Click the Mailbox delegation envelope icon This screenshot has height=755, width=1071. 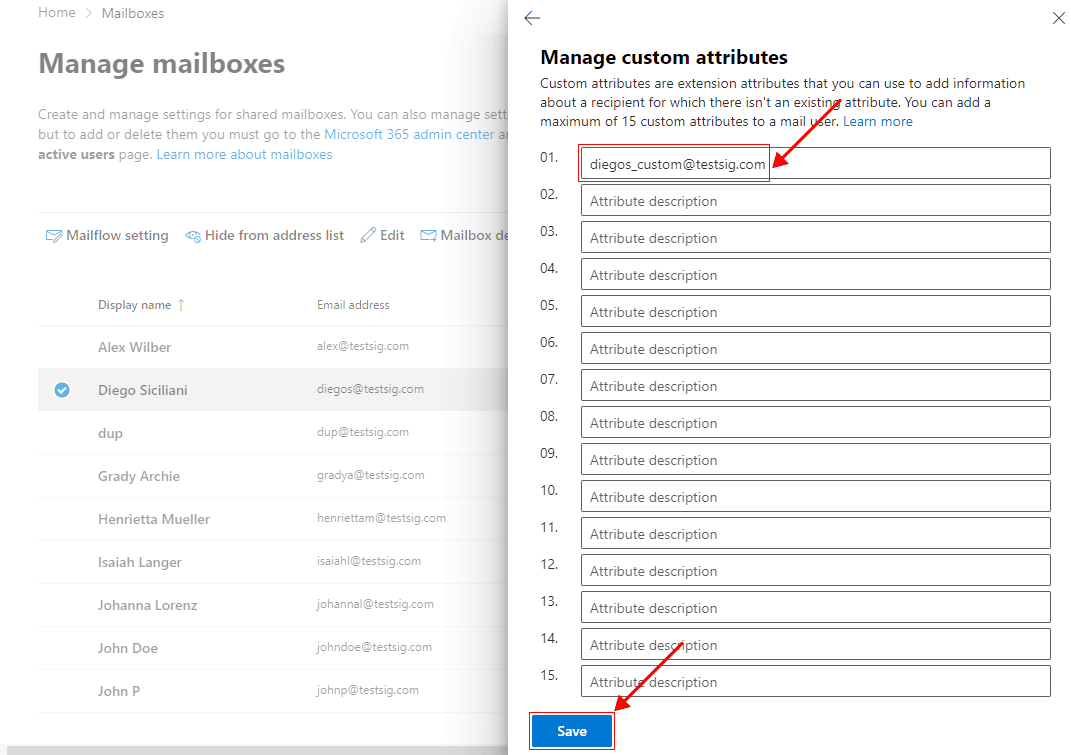click(x=428, y=236)
